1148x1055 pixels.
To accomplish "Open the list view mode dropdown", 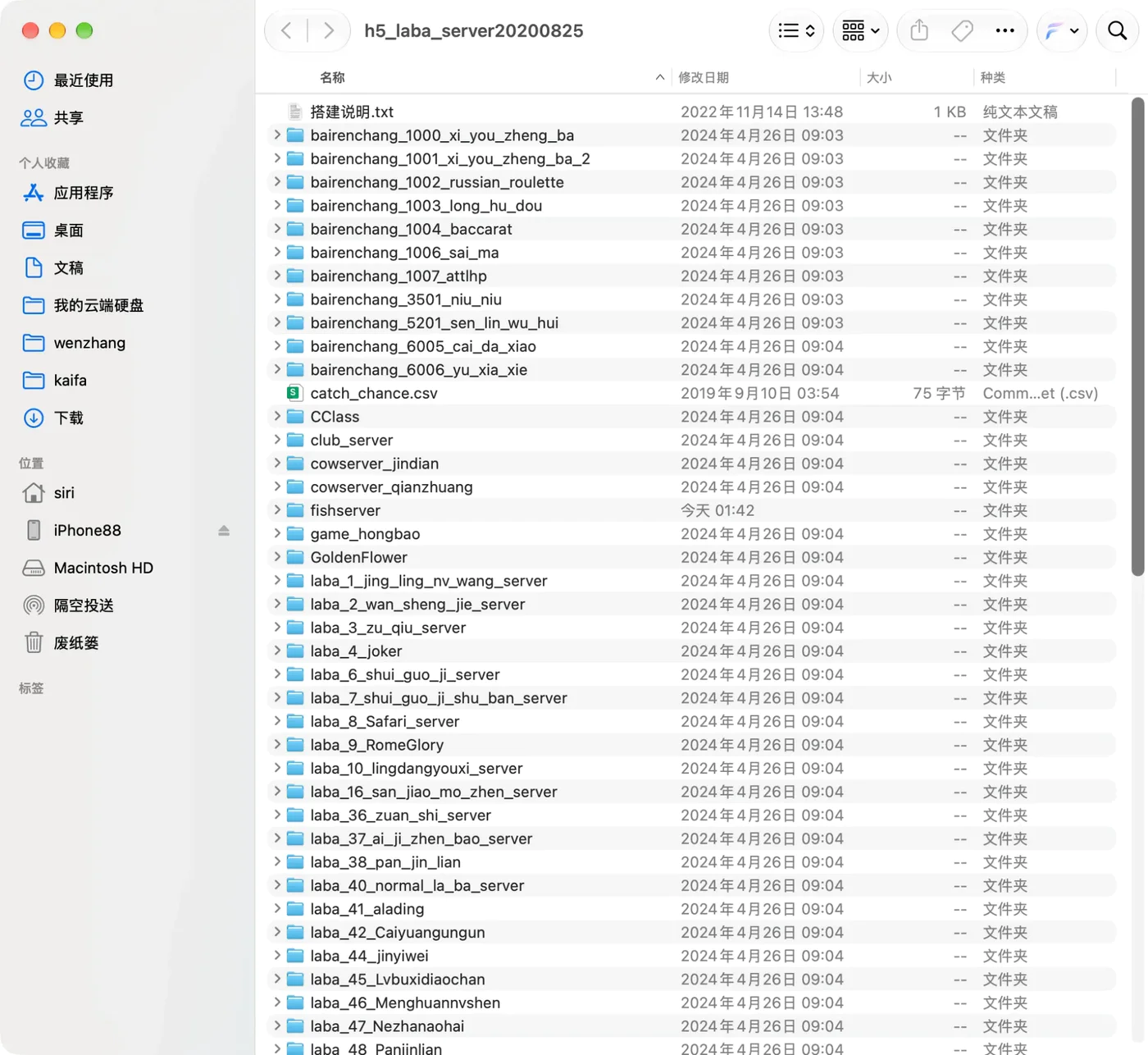I will click(796, 31).
